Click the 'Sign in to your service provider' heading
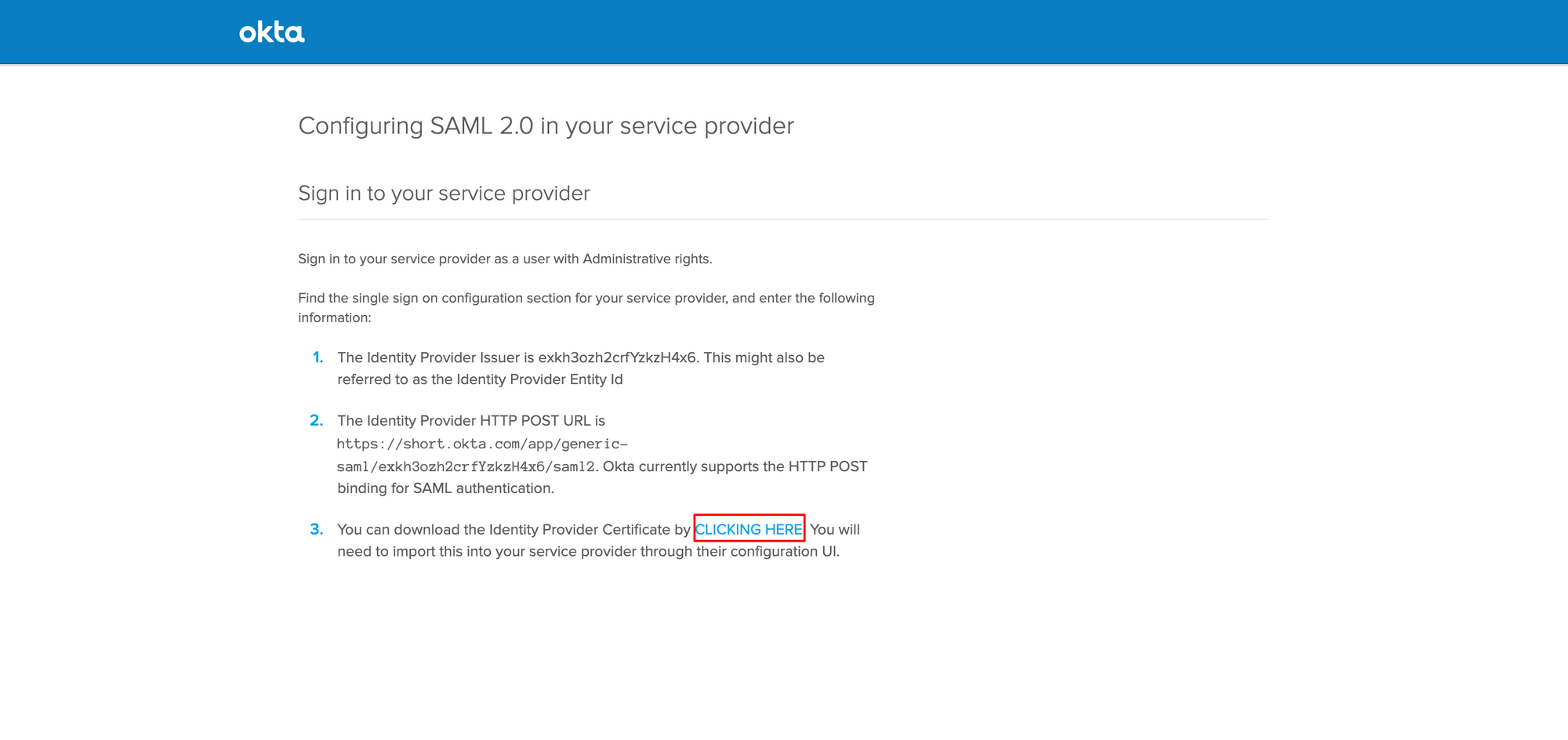 pyautogui.click(x=444, y=194)
